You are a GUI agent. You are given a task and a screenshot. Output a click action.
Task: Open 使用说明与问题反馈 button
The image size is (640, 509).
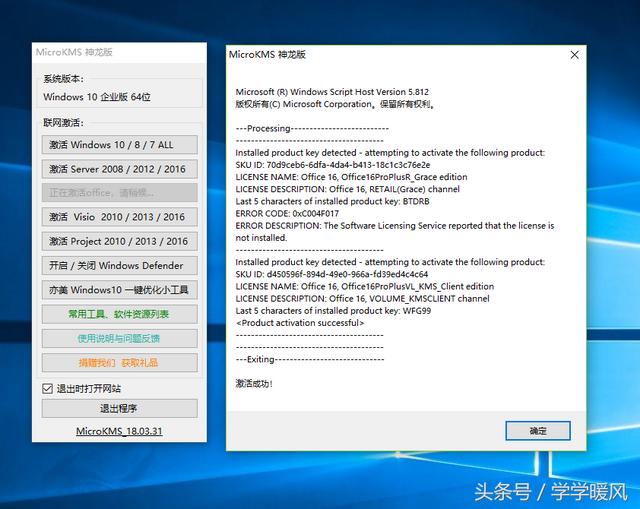tap(119, 338)
